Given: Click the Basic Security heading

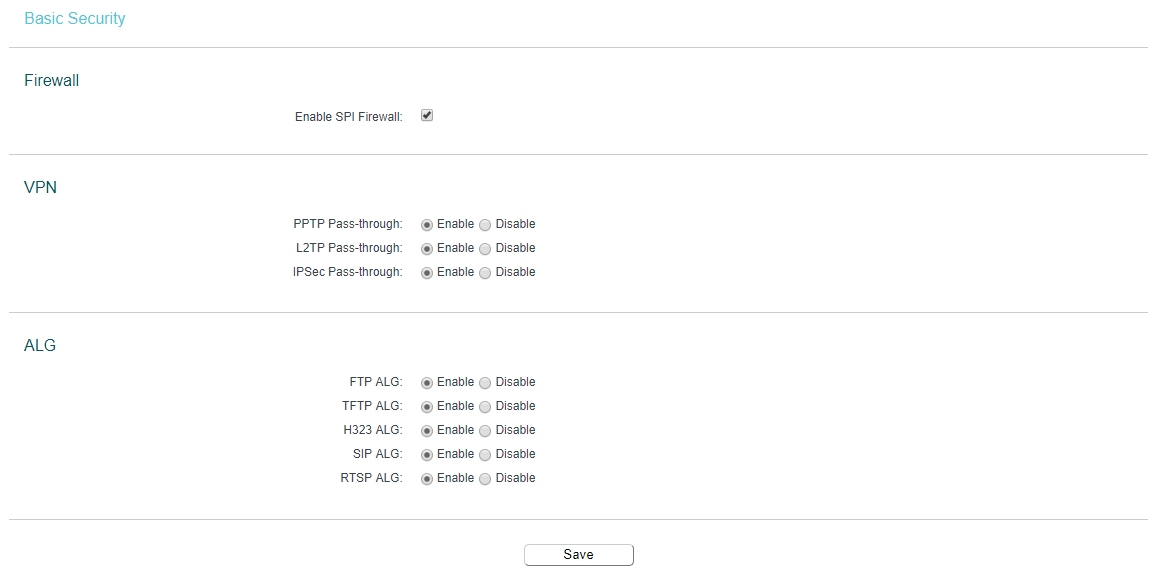Looking at the screenshot, I should point(75,19).
